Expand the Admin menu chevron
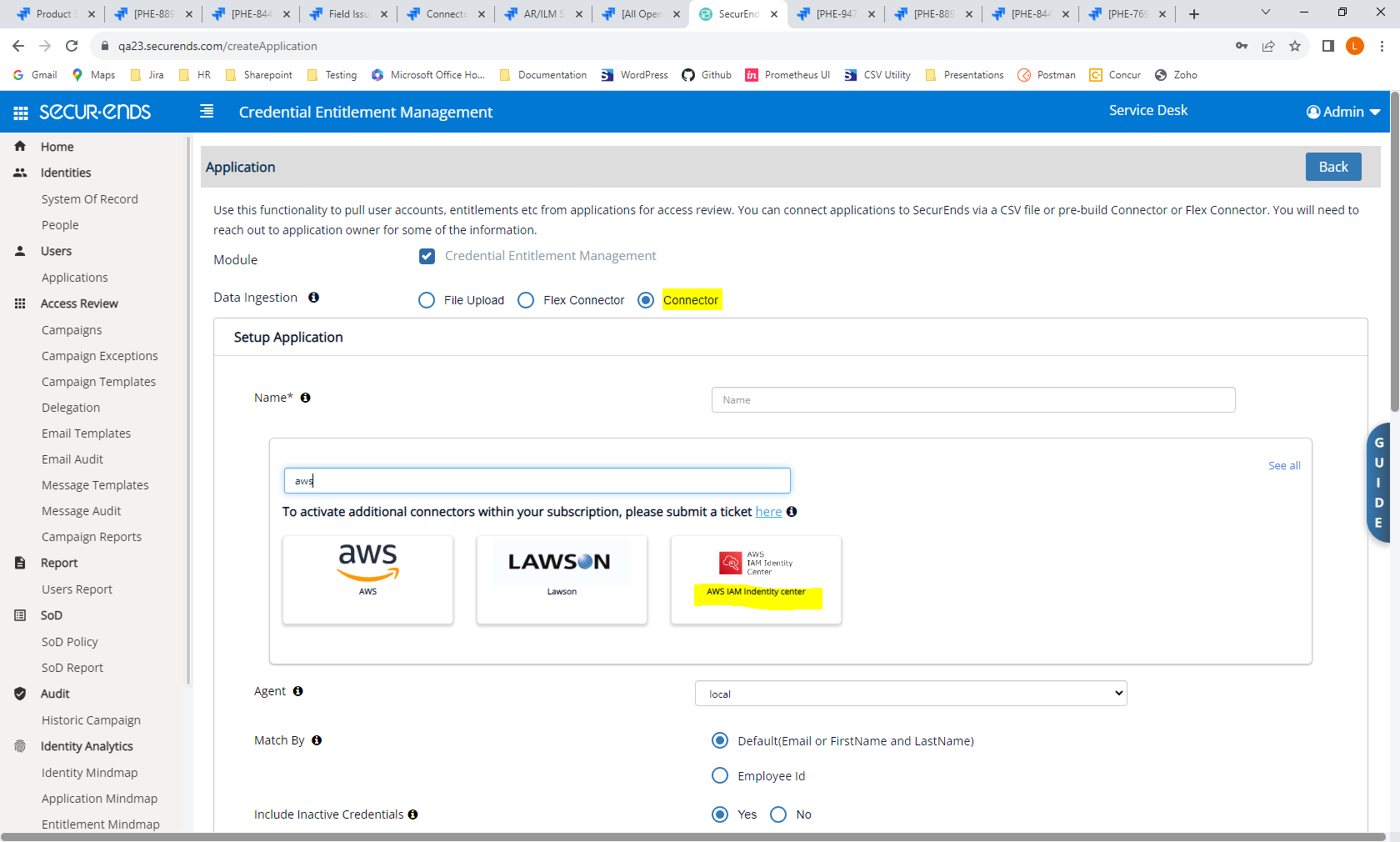 coord(1376,112)
